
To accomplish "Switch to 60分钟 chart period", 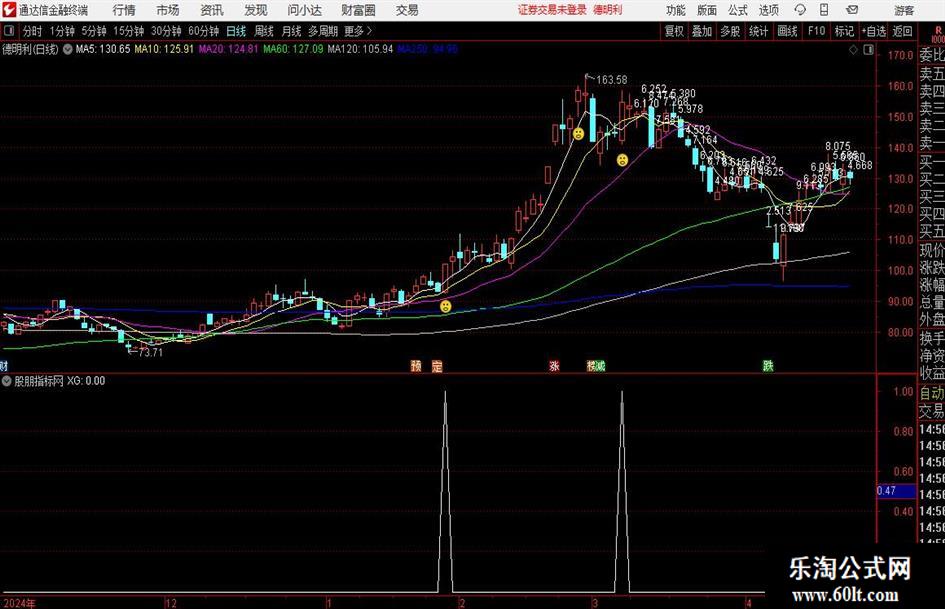I will pyautogui.click(x=204, y=31).
